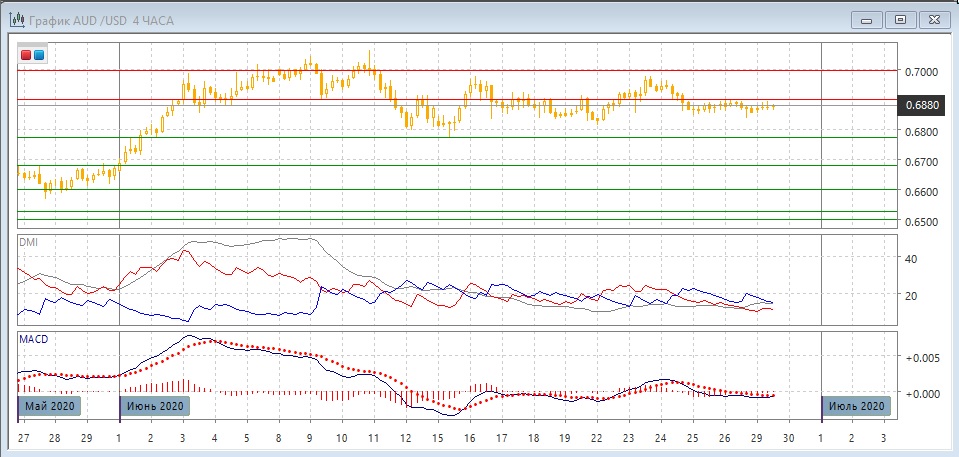
Task: Maximize the AUD/USD chart window
Action: pyautogui.click(x=900, y=19)
